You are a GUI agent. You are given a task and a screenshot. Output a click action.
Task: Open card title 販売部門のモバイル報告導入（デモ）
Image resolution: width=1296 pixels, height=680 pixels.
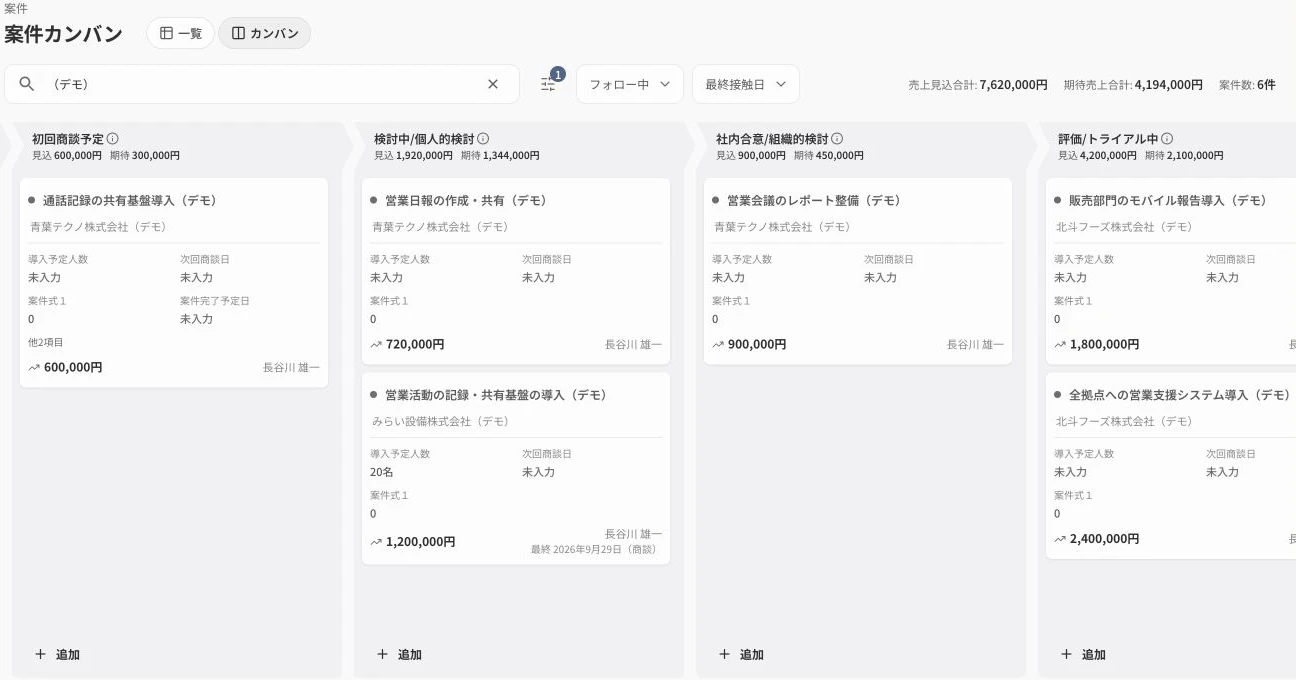(x=1168, y=200)
